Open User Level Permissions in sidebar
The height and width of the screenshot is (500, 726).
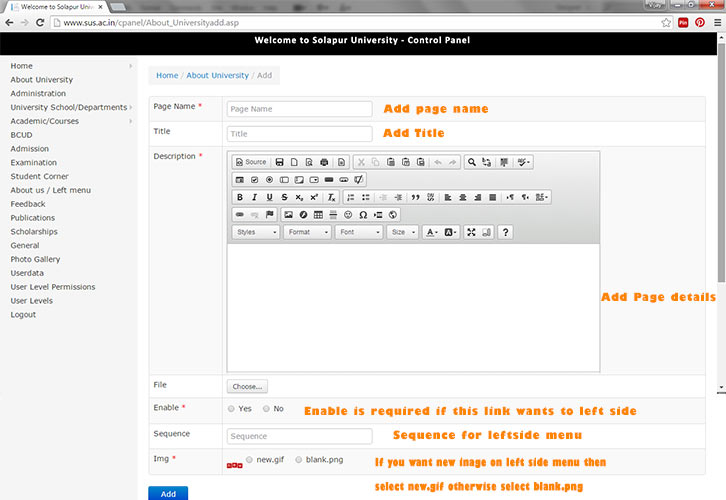(x=53, y=287)
